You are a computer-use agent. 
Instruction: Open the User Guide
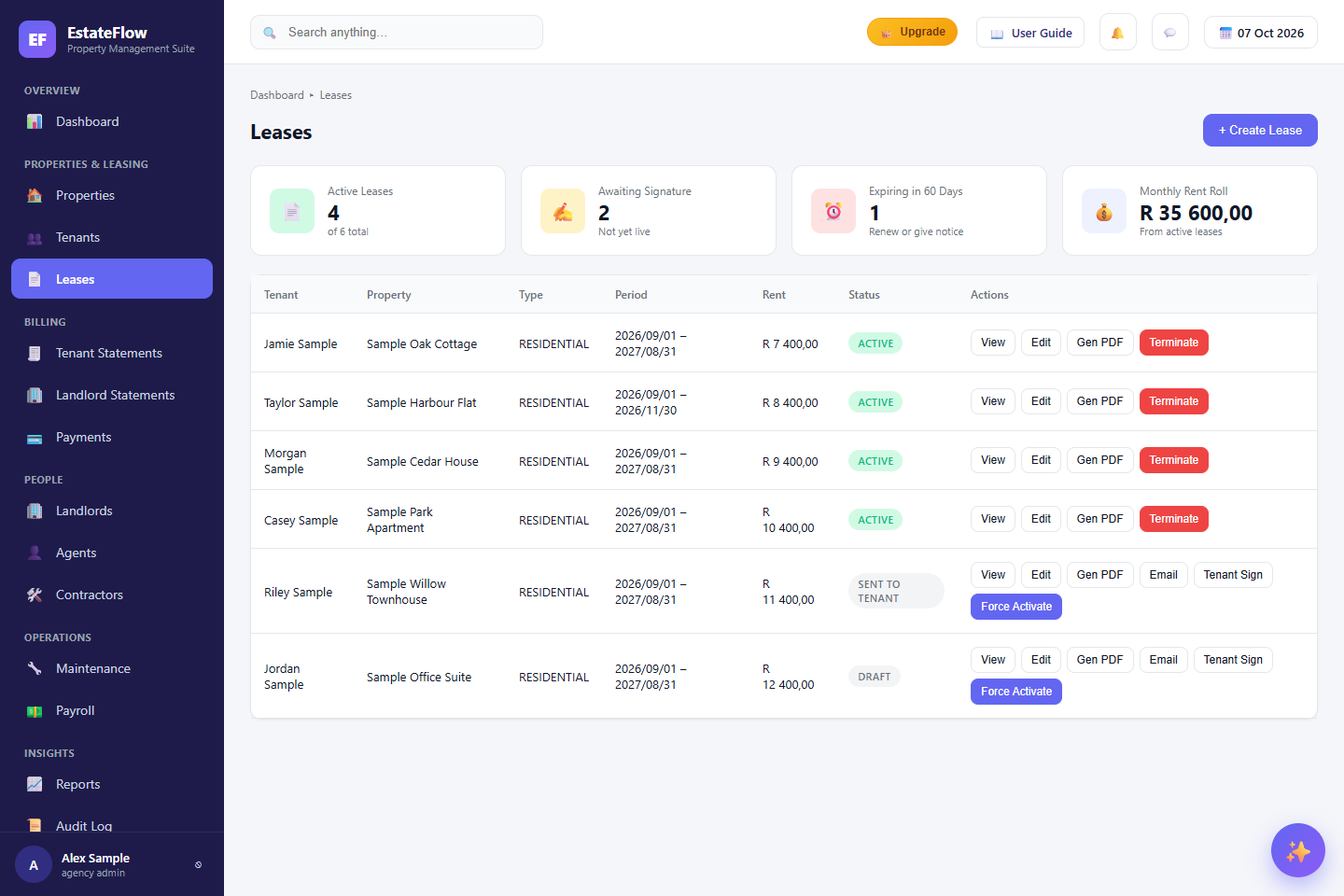pyautogui.click(x=1030, y=33)
